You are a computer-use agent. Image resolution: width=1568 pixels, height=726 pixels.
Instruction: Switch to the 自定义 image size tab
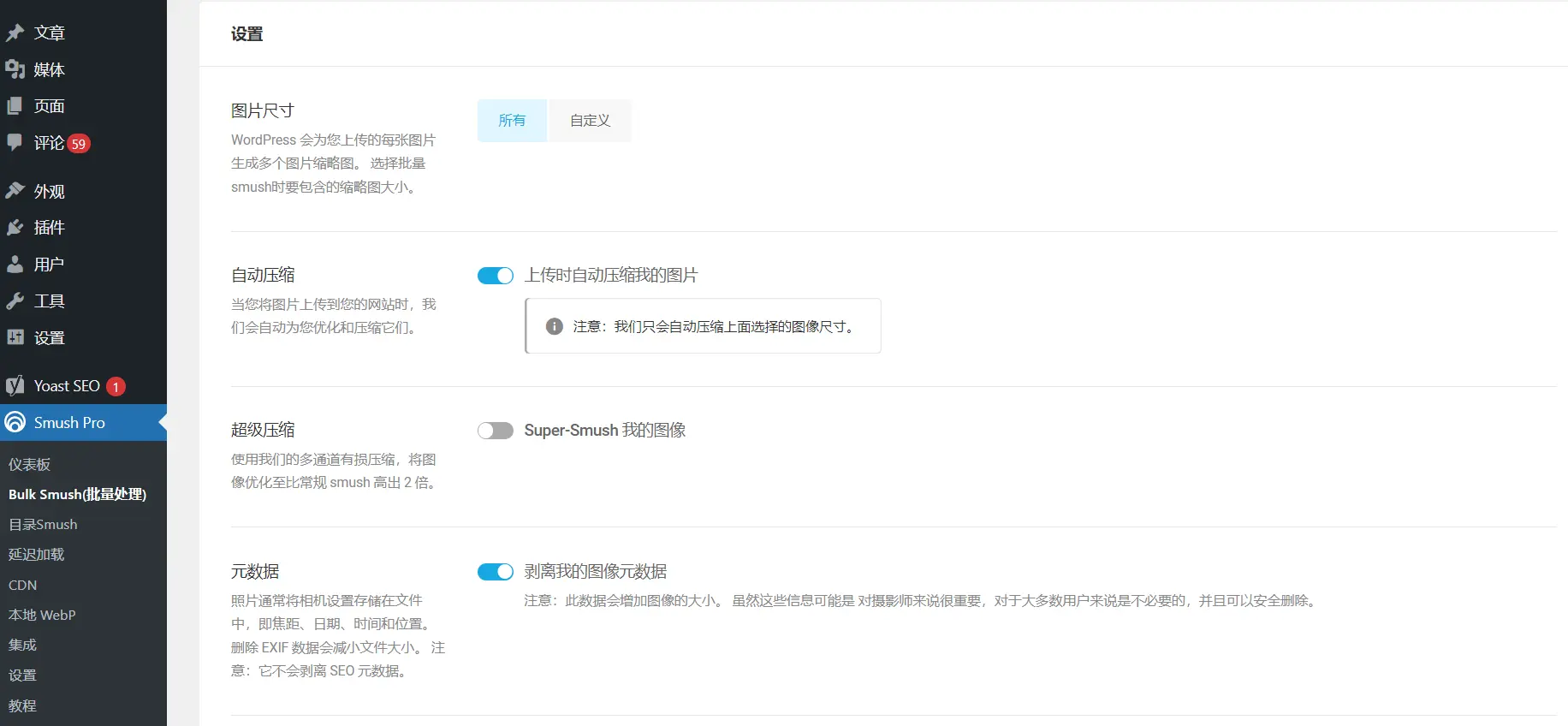tap(591, 121)
